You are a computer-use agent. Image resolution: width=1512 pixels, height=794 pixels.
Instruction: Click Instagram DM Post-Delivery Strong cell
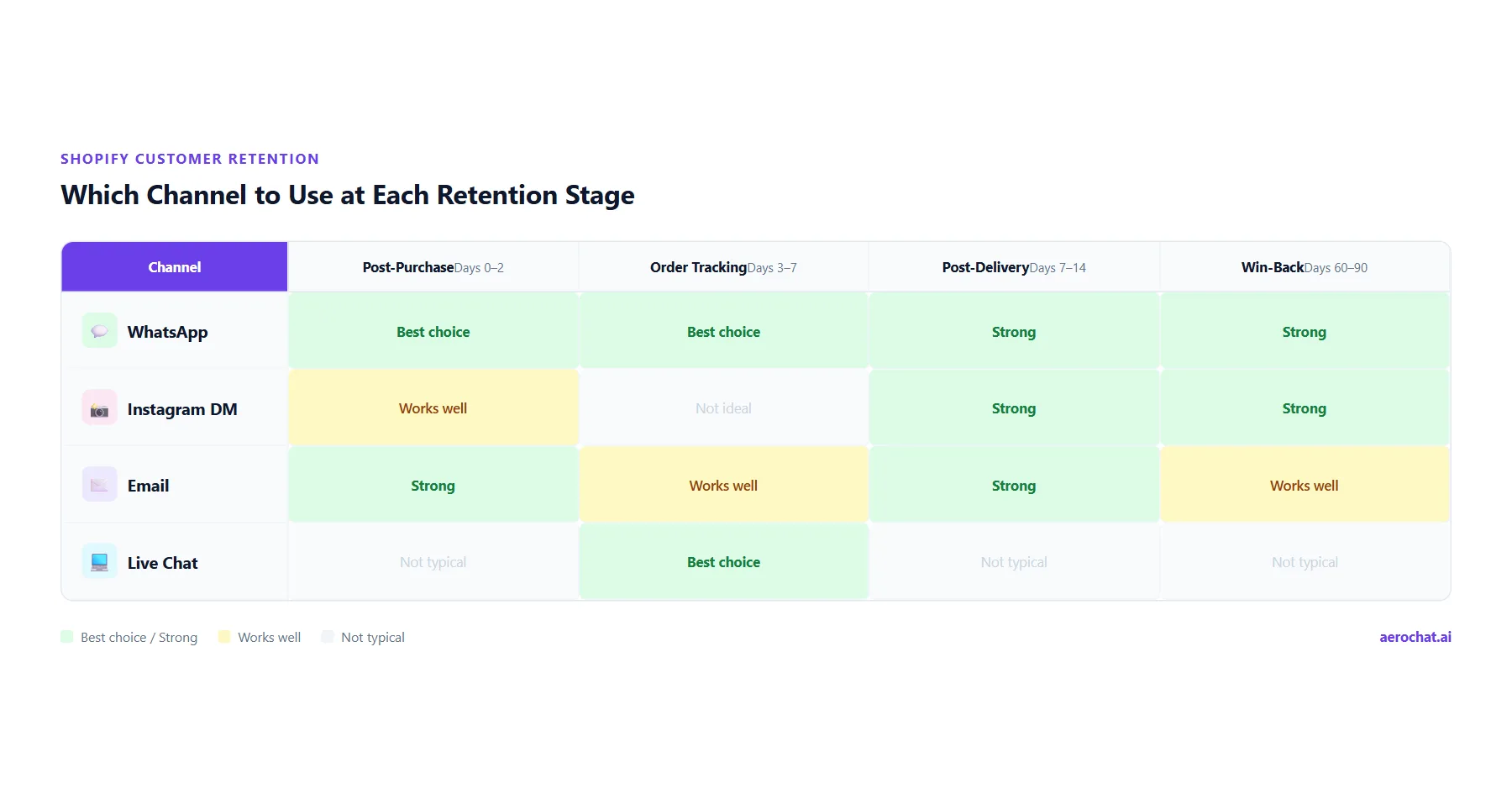pos(1014,408)
